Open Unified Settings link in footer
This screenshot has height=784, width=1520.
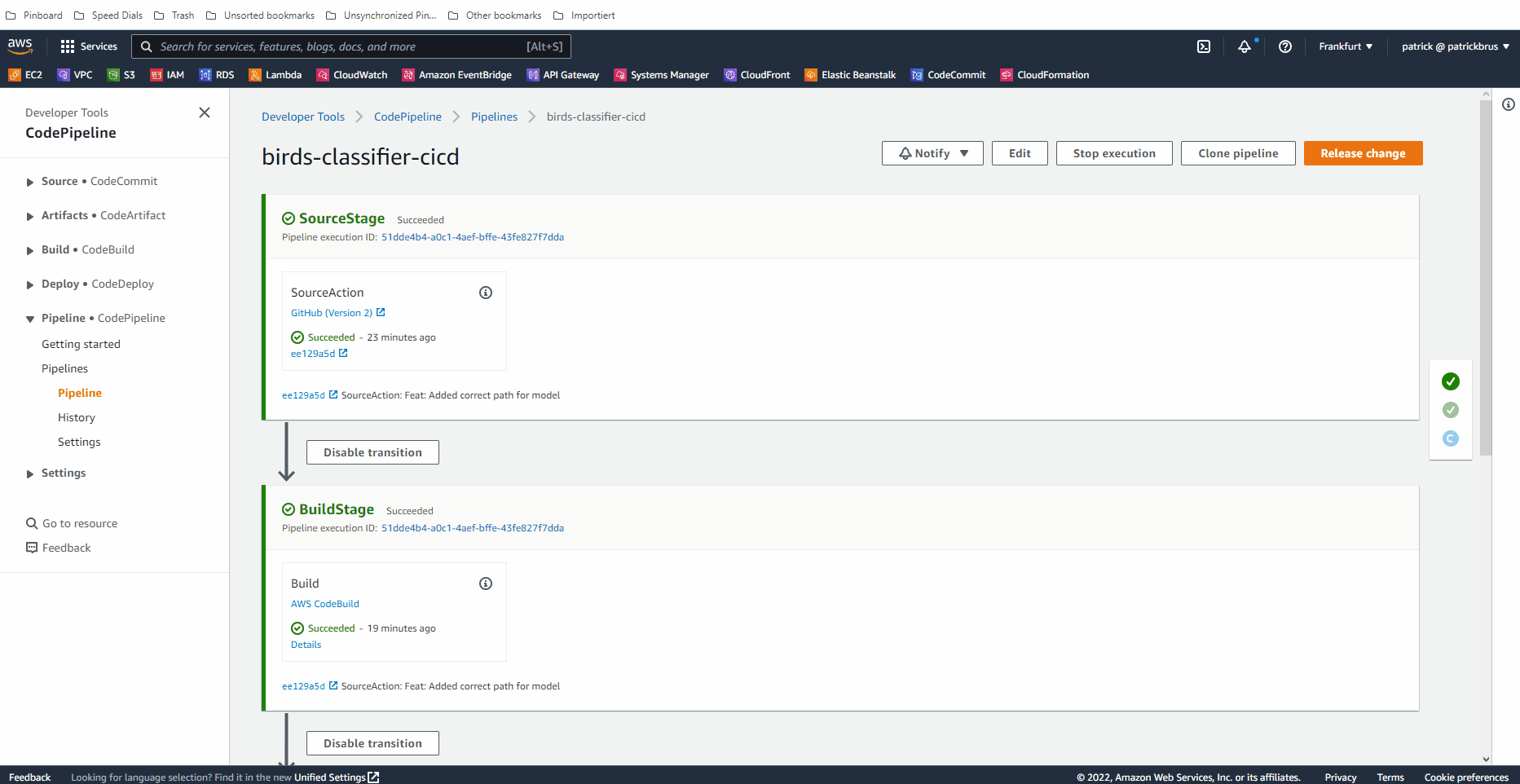click(337, 777)
